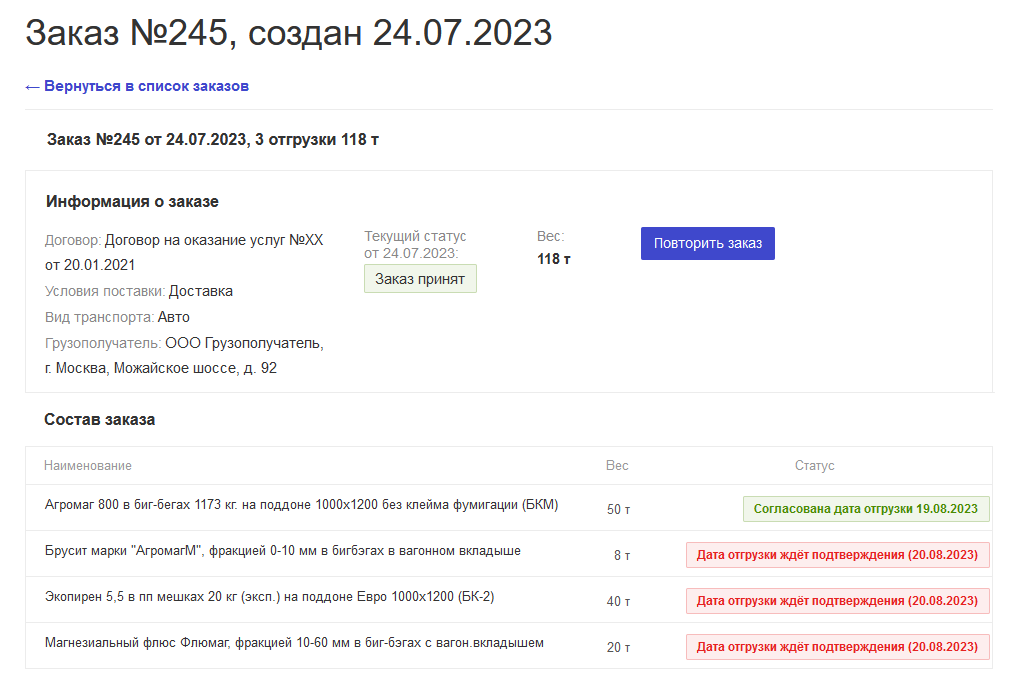Image resolution: width=1013 pixels, height=697 pixels.
Task: Click the 'Состав заказа' section heading
Action: click(x=99, y=420)
